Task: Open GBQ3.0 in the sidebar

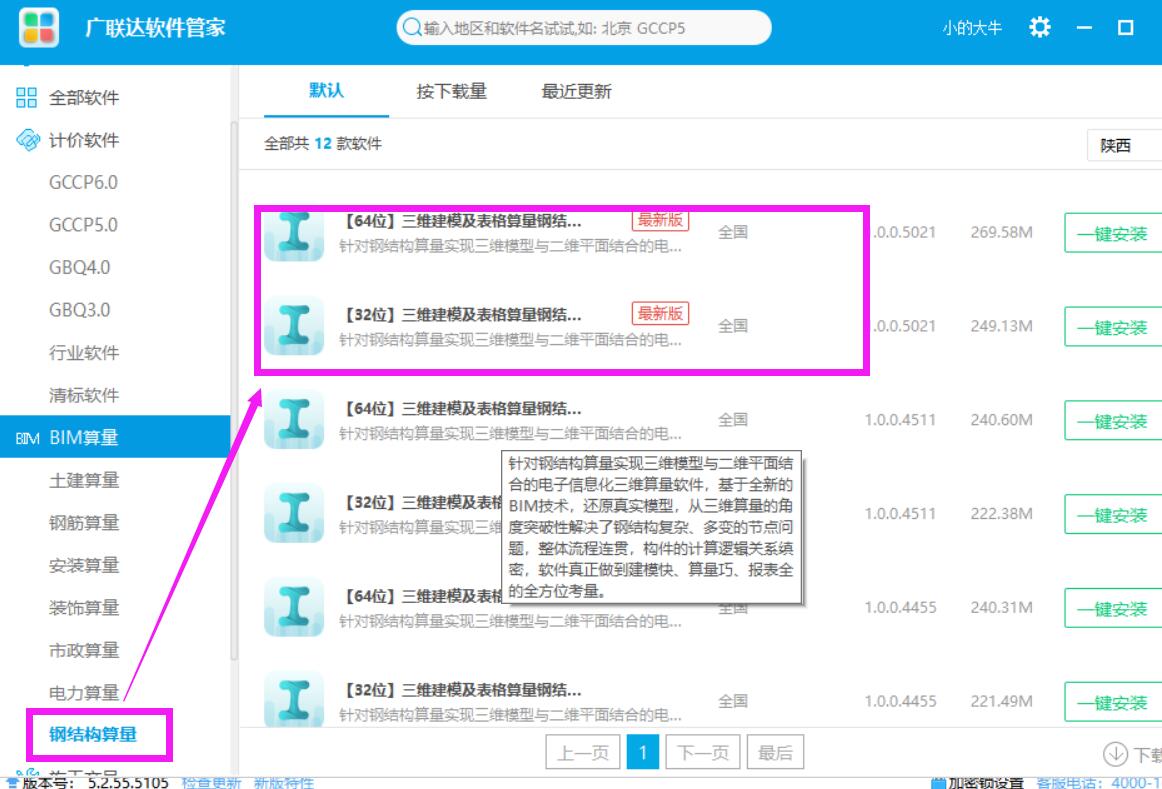Action: [x=79, y=310]
